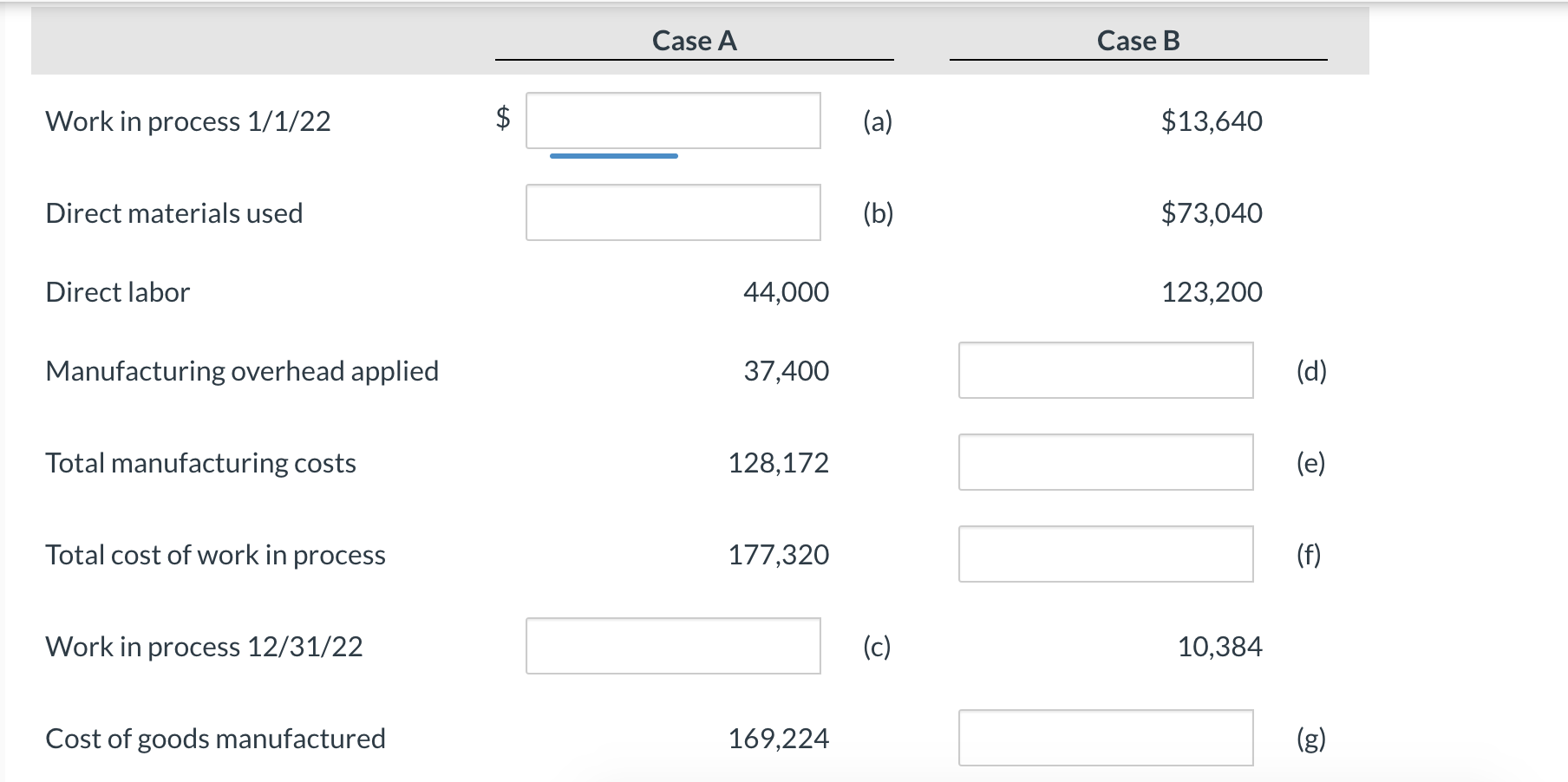Click the $13,640 value under Case B
Image resolution: width=1568 pixels, height=782 pixels.
tap(1213, 121)
